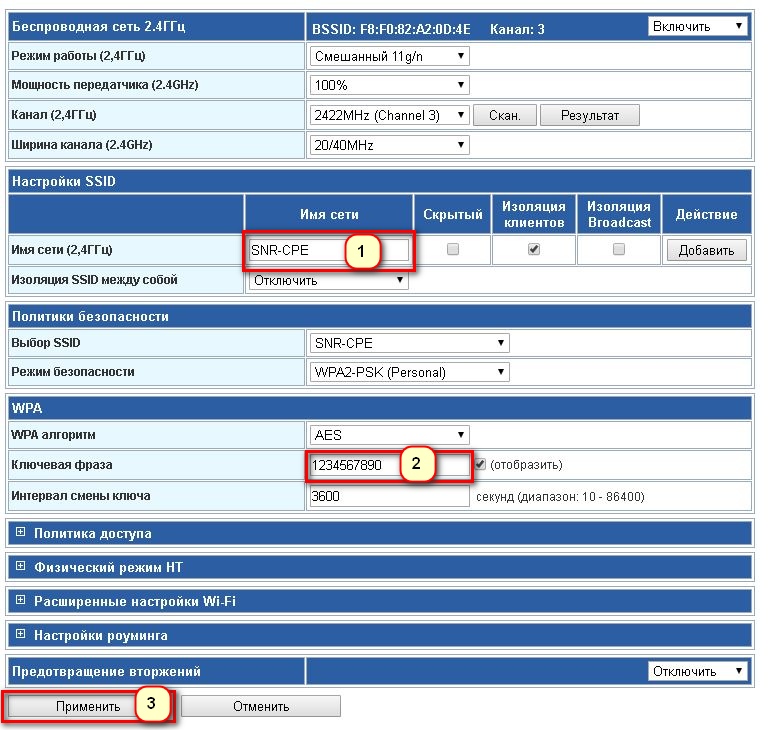Screen dimensions: 770x730
Task: Open the Мощность передатчика dropdown
Action: click(389, 86)
